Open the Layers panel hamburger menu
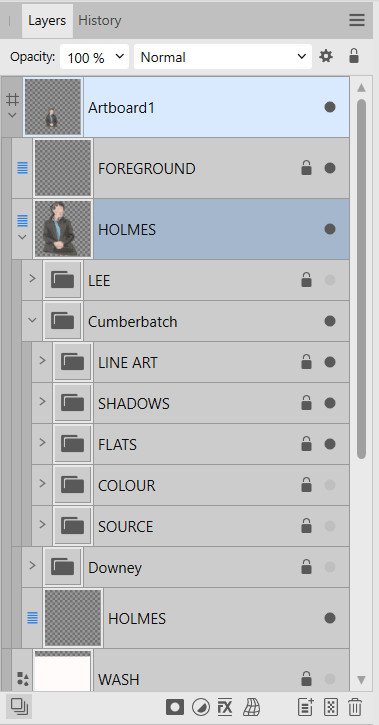 (356, 20)
